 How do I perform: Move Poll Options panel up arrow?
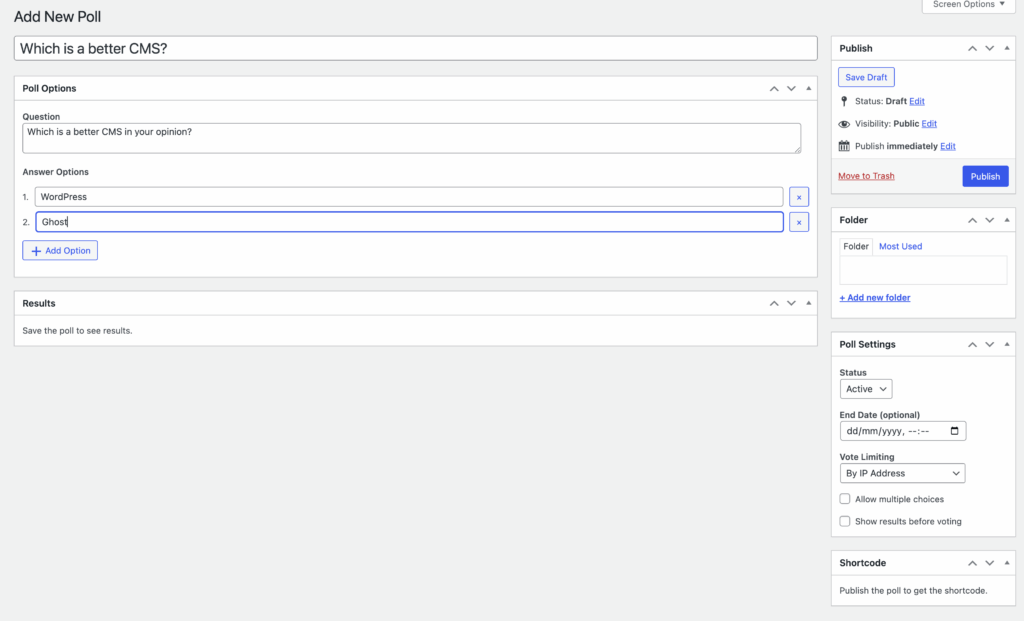pos(774,88)
